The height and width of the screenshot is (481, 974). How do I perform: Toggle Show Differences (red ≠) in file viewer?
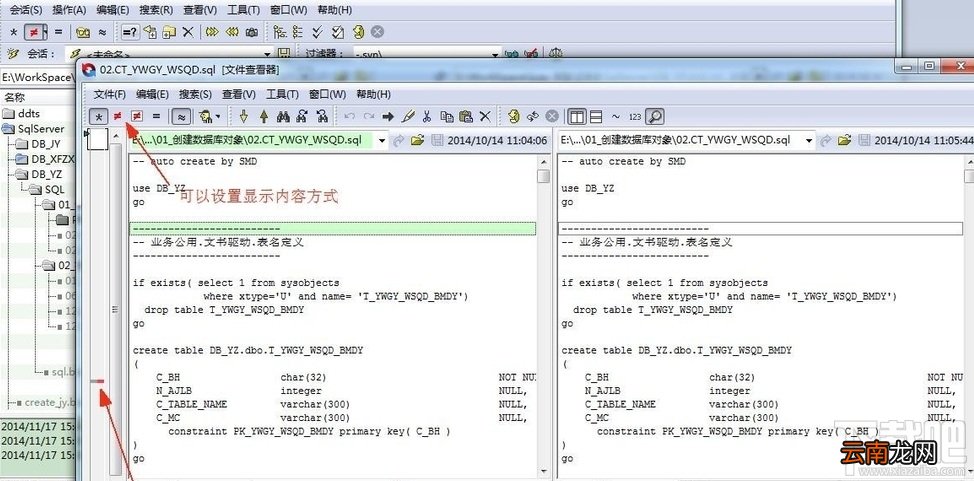(x=117, y=116)
